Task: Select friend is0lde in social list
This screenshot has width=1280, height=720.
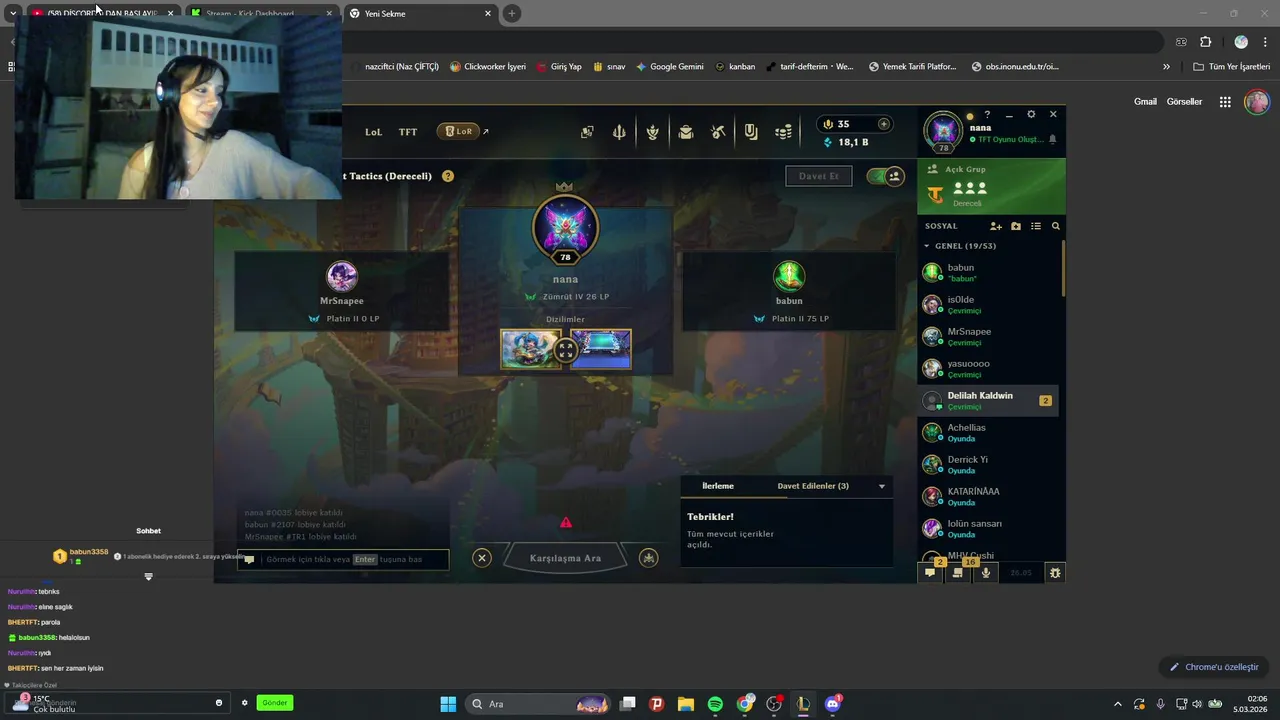Action: coord(988,304)
